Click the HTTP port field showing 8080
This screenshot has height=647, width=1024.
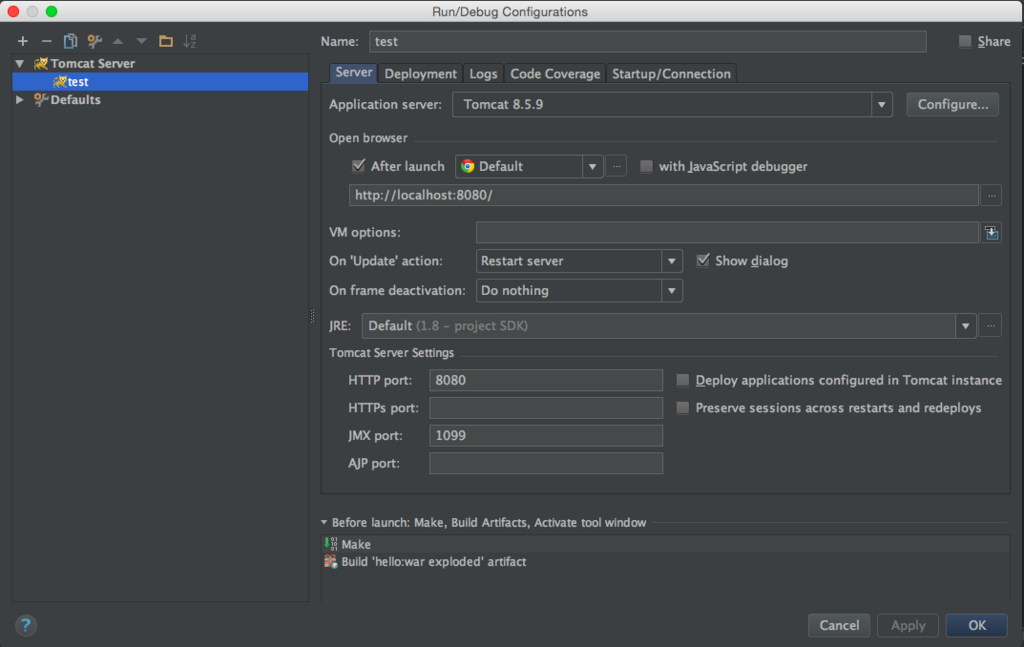[x=546, y=380]
